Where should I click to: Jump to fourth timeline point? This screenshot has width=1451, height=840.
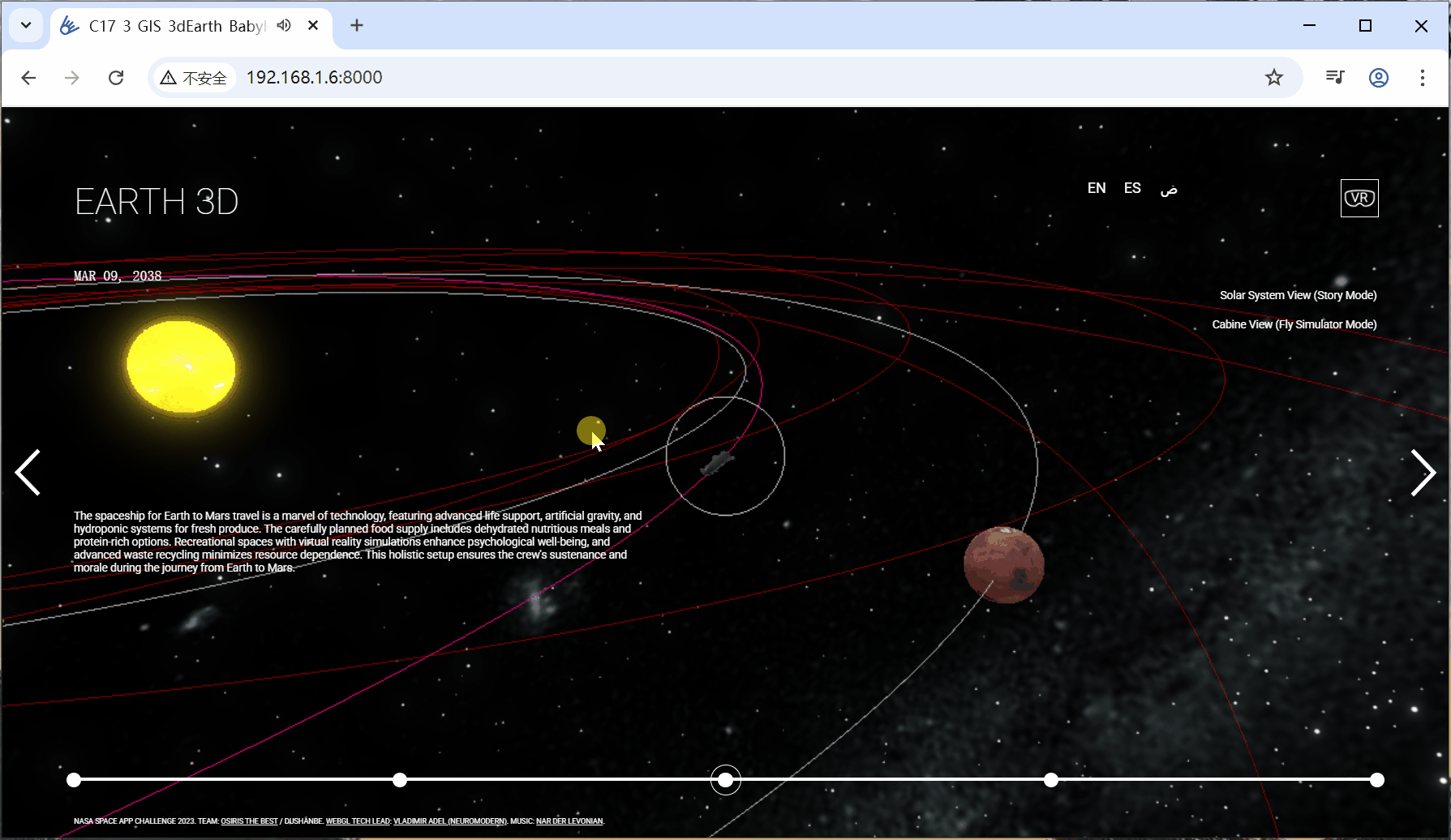(1051, 780)
